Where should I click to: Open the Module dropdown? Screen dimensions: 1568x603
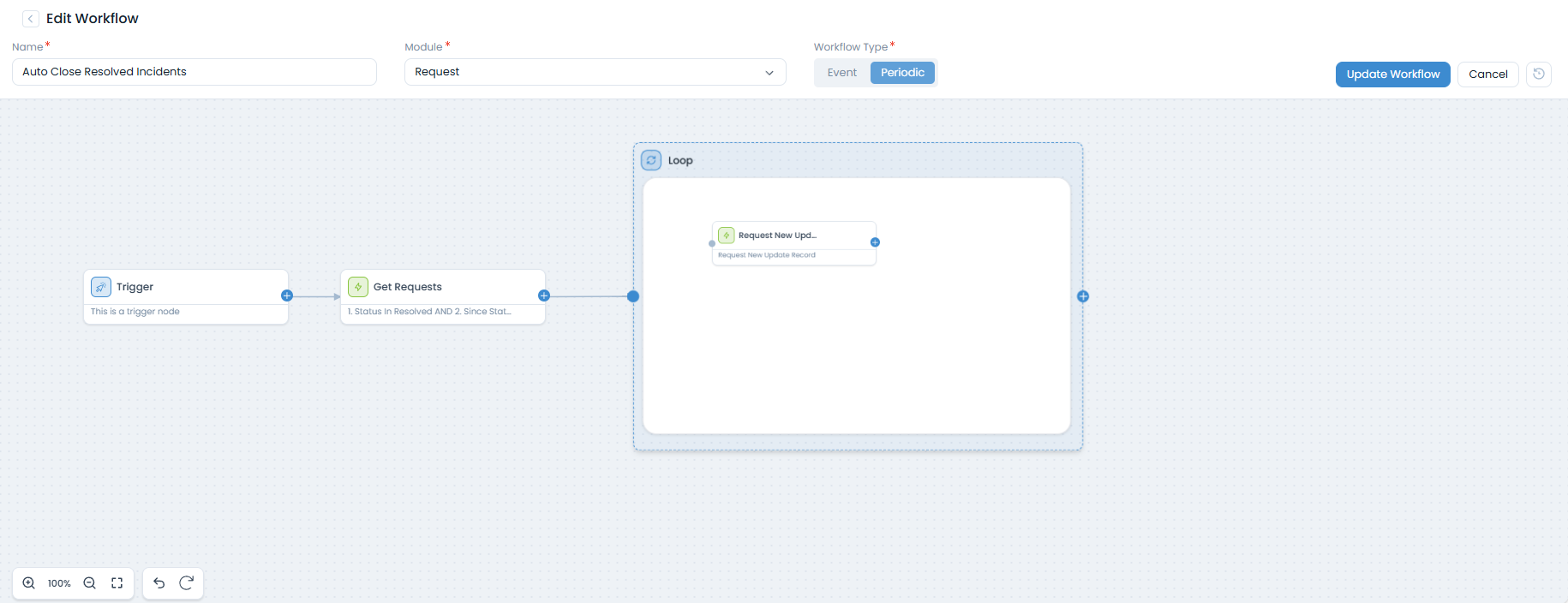(x=595, y=72)
